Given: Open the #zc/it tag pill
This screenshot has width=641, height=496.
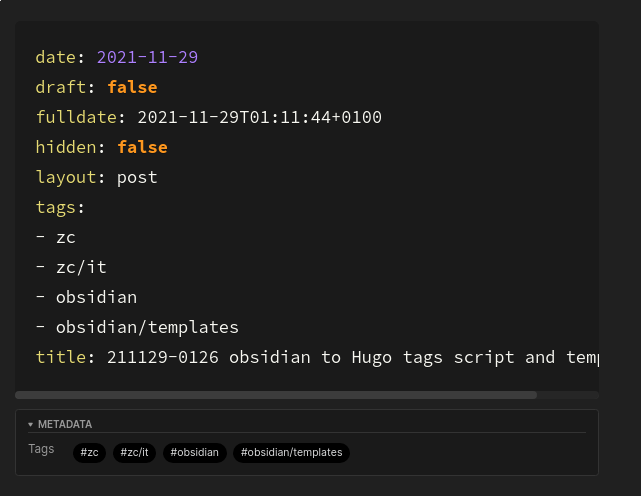Looking at the screenshot, I should [134, 452].
